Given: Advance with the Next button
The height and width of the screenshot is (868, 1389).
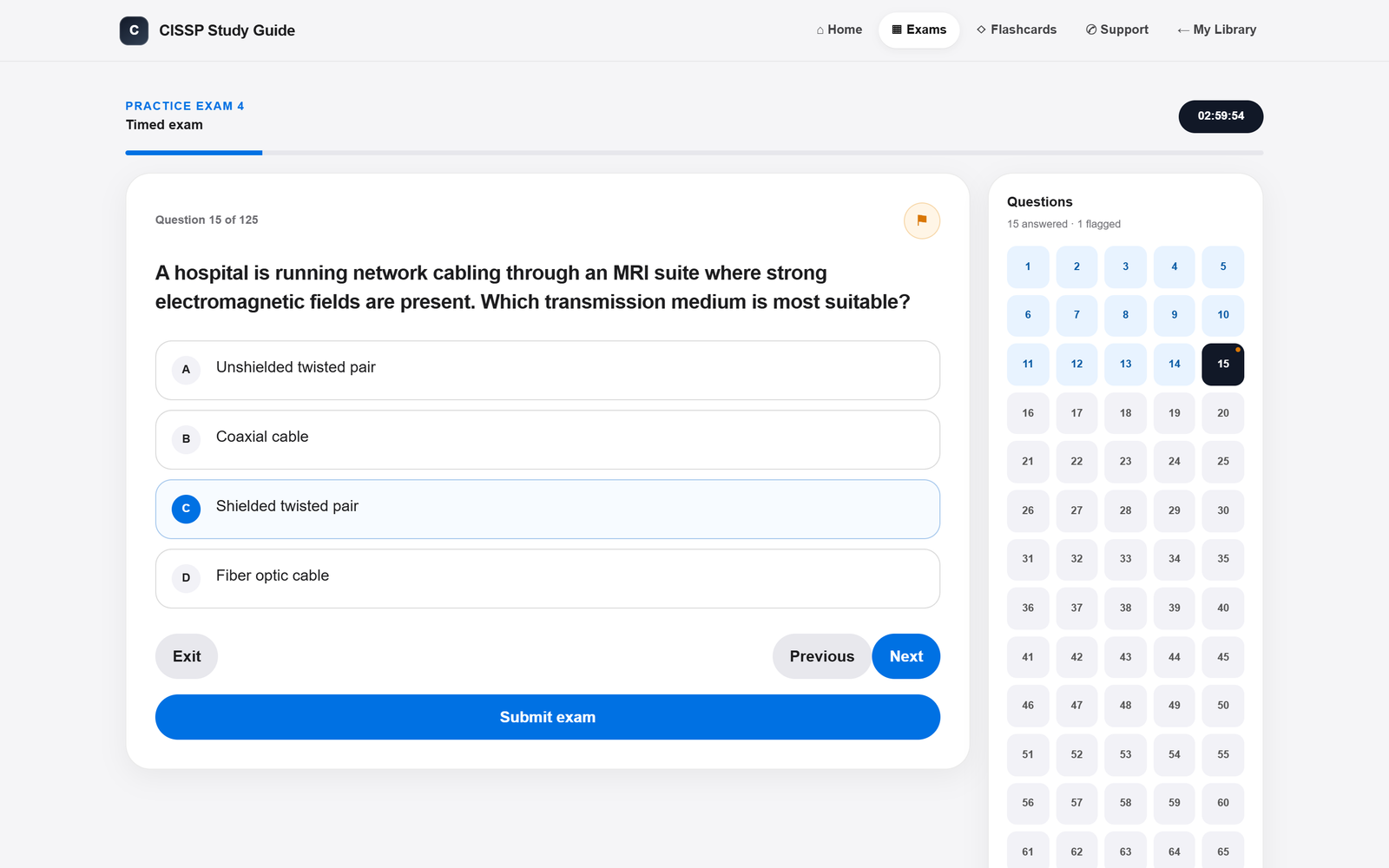Looking at the screenshot, I should [x=906, y=656].
